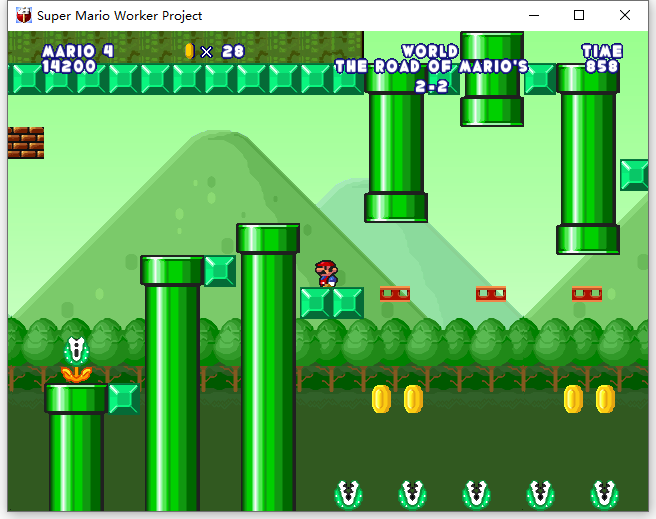
Task: Click the gem block at the right screen edge
Action: pyautogui.click(x=634, y=175)
